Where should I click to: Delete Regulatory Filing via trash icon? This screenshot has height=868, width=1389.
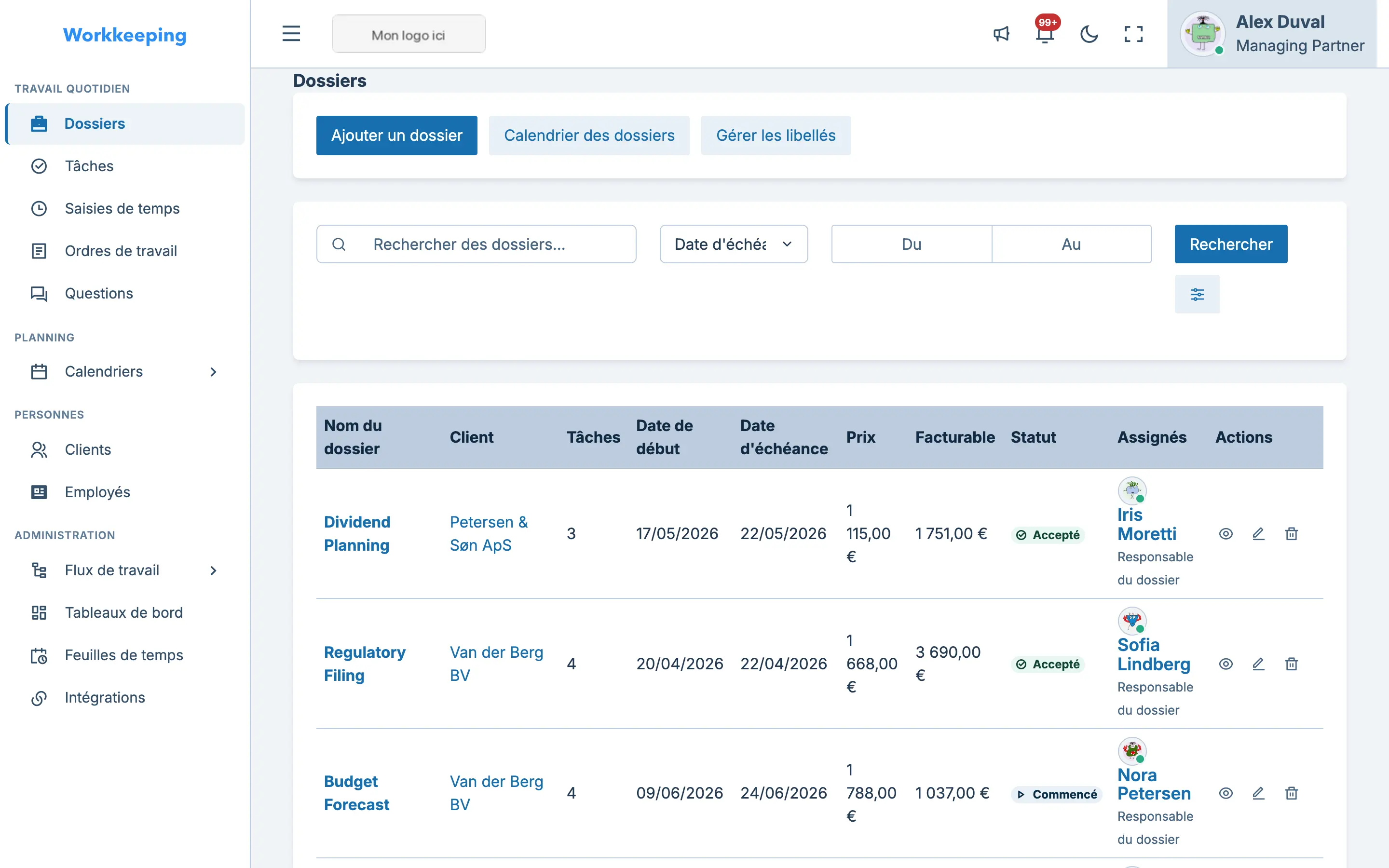coord(1292,664)
